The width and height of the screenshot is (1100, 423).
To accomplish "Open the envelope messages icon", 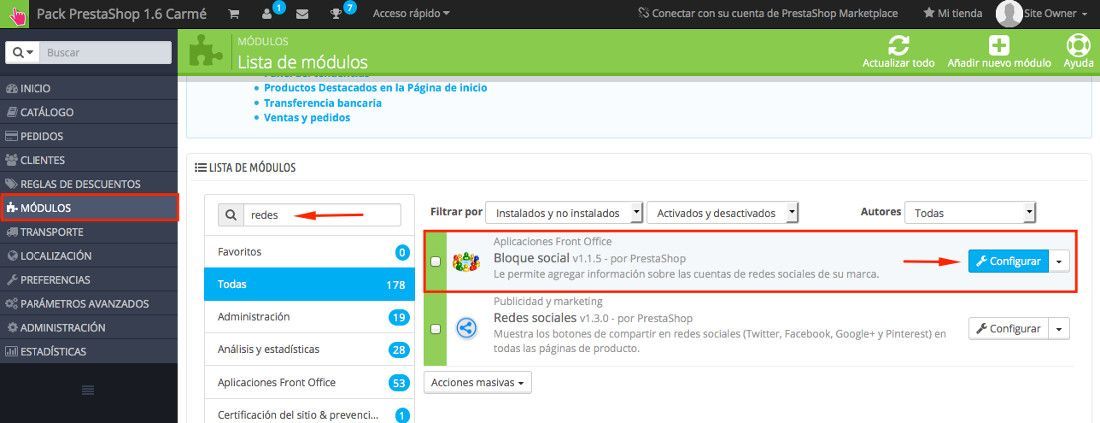I will tap(302, 14).
